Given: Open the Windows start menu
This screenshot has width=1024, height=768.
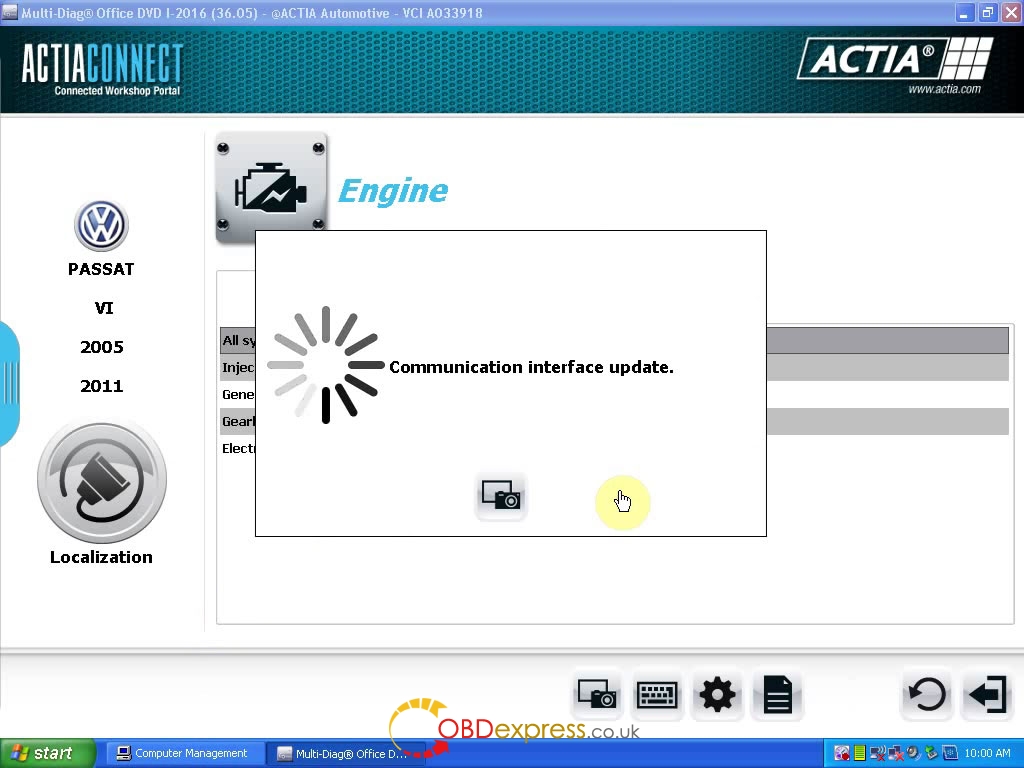Looking at the screenshot, I should 47,753.
